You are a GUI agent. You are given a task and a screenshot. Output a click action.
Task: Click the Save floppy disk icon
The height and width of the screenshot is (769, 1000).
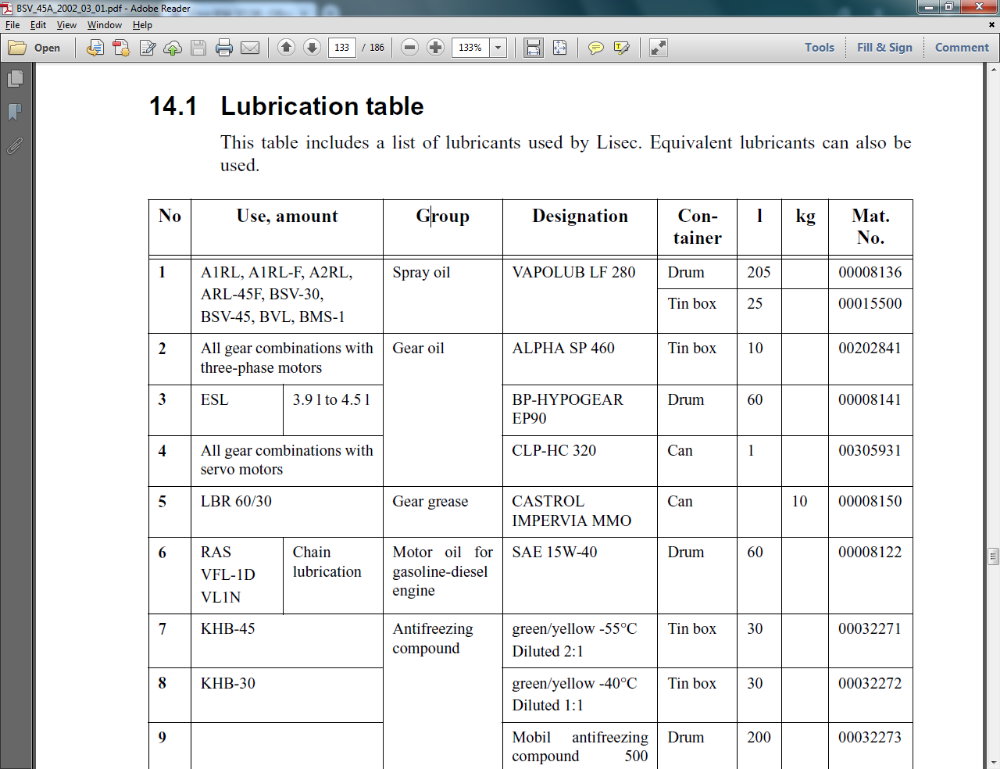(x=198, y=48)
